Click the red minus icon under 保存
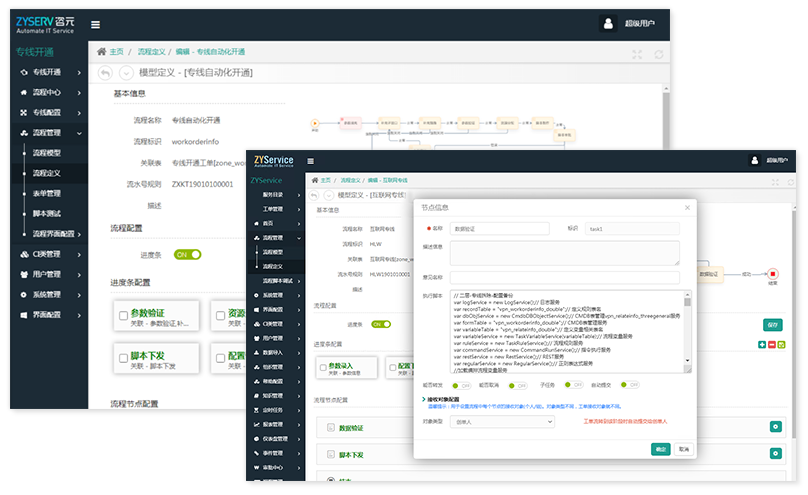This screenshot has width=808, height=495. tap(771, 345)
